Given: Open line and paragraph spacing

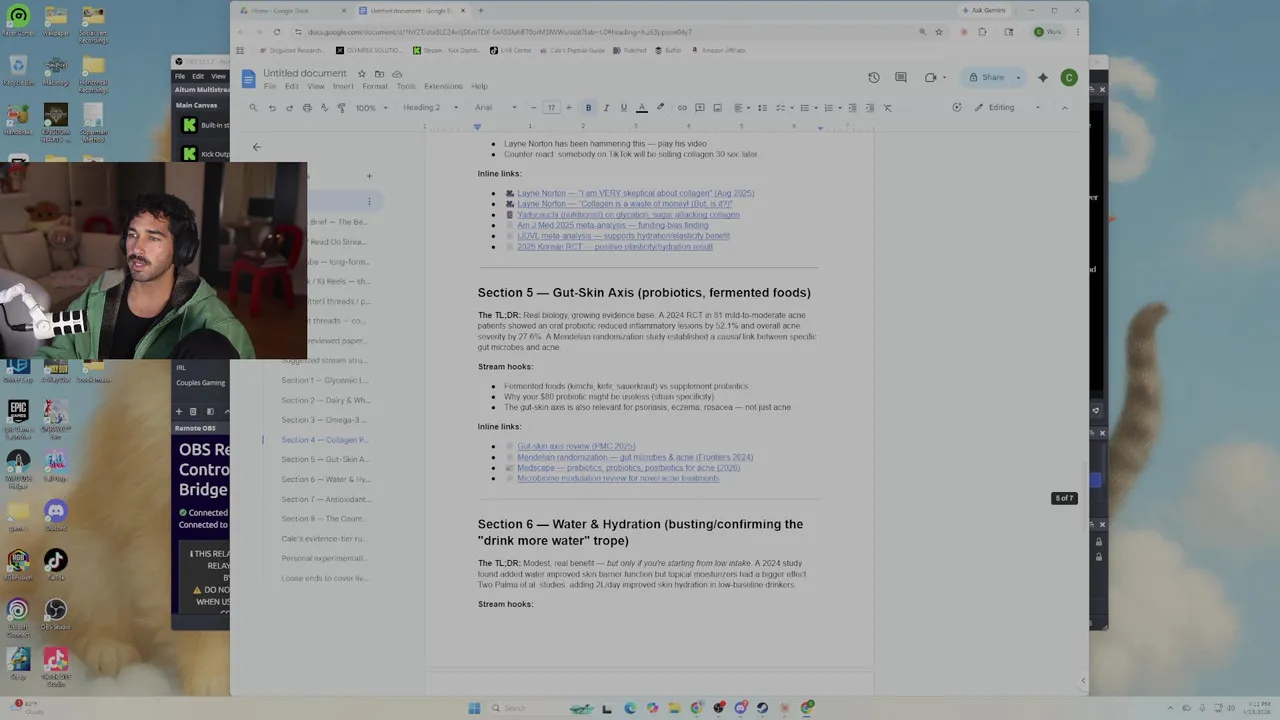Looking at the screenshot, I should click(x=762, y=108).
